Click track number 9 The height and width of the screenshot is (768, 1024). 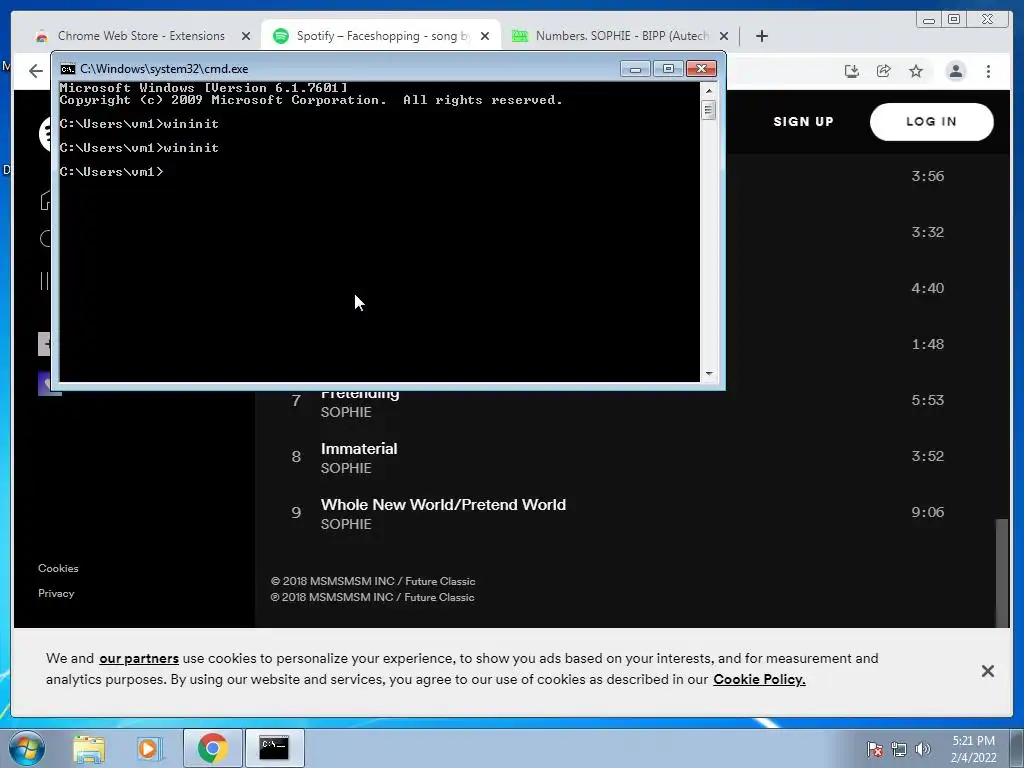coord(296,513)
